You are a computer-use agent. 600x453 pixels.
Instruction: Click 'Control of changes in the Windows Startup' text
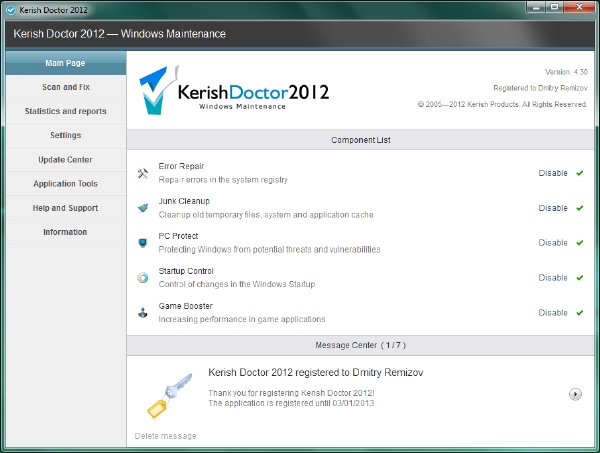pos(237,284)
